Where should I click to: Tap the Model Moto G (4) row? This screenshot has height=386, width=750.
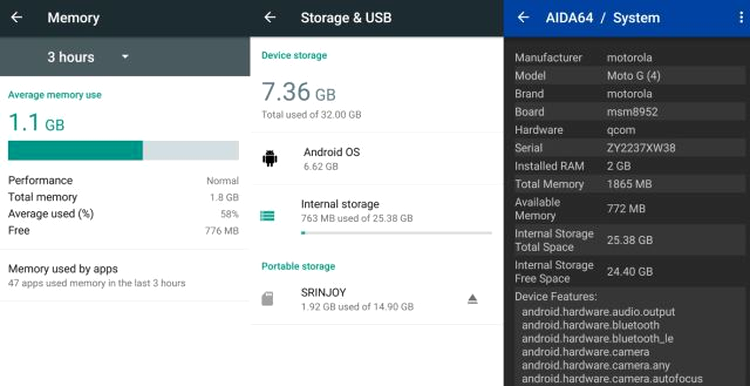click(629, 76)
